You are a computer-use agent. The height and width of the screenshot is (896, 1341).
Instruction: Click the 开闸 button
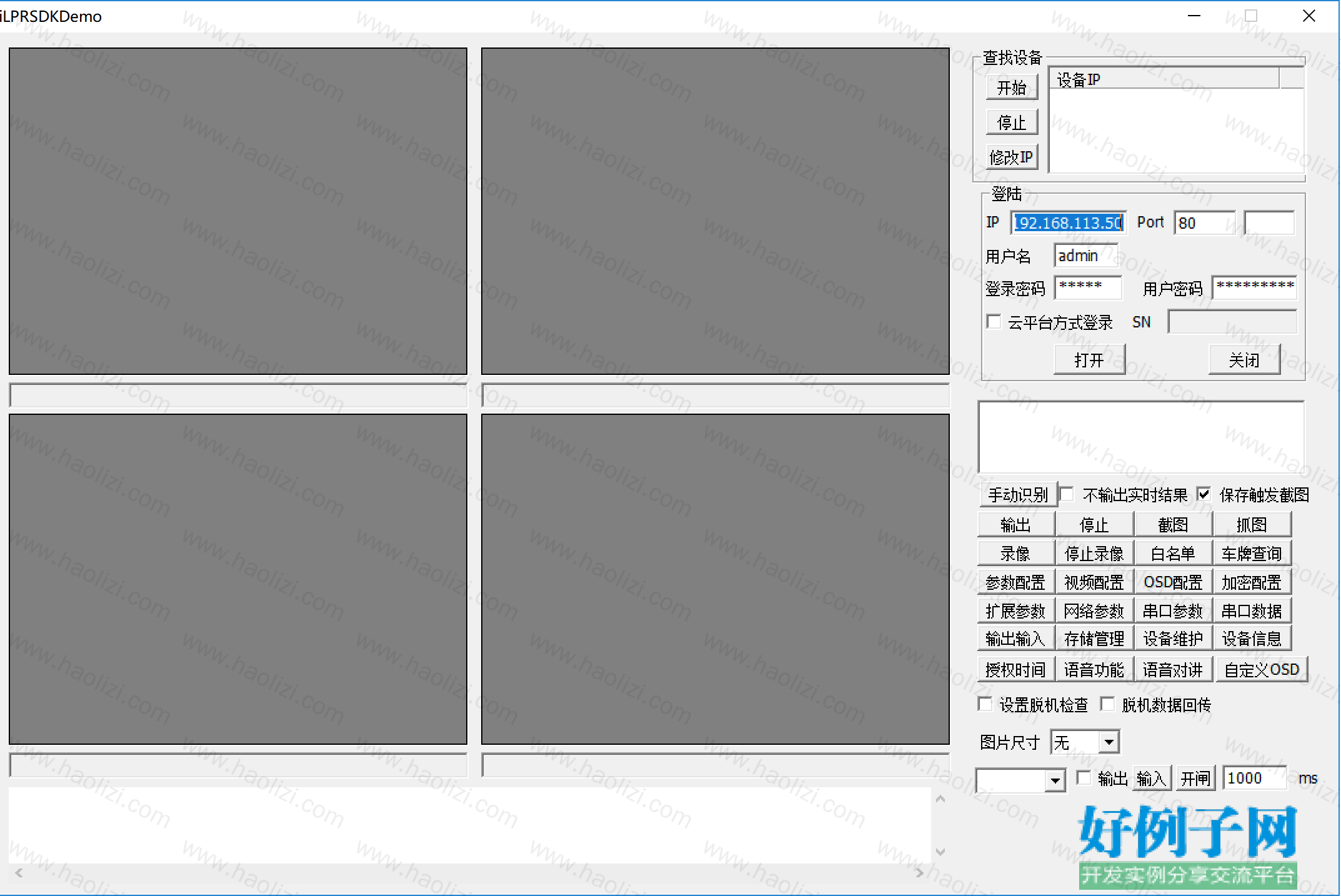pyautogui.click(x=1195, y=778)
